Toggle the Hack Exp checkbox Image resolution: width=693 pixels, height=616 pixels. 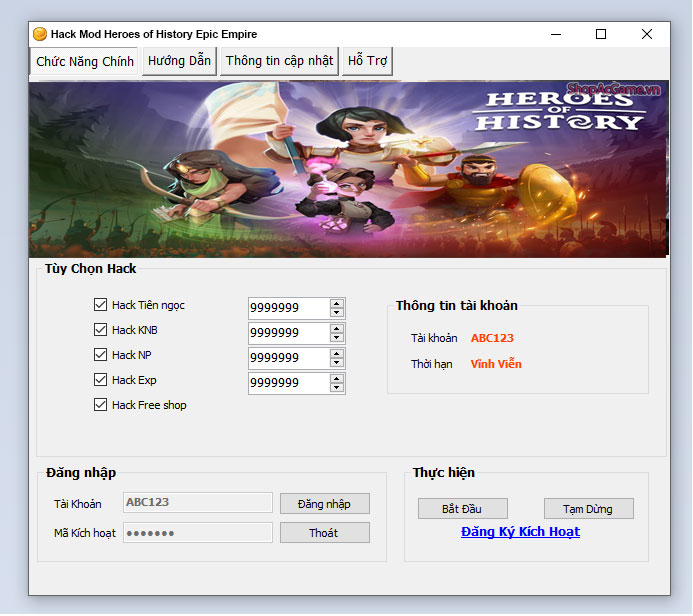pyautogui.click(x=100, y=380)
